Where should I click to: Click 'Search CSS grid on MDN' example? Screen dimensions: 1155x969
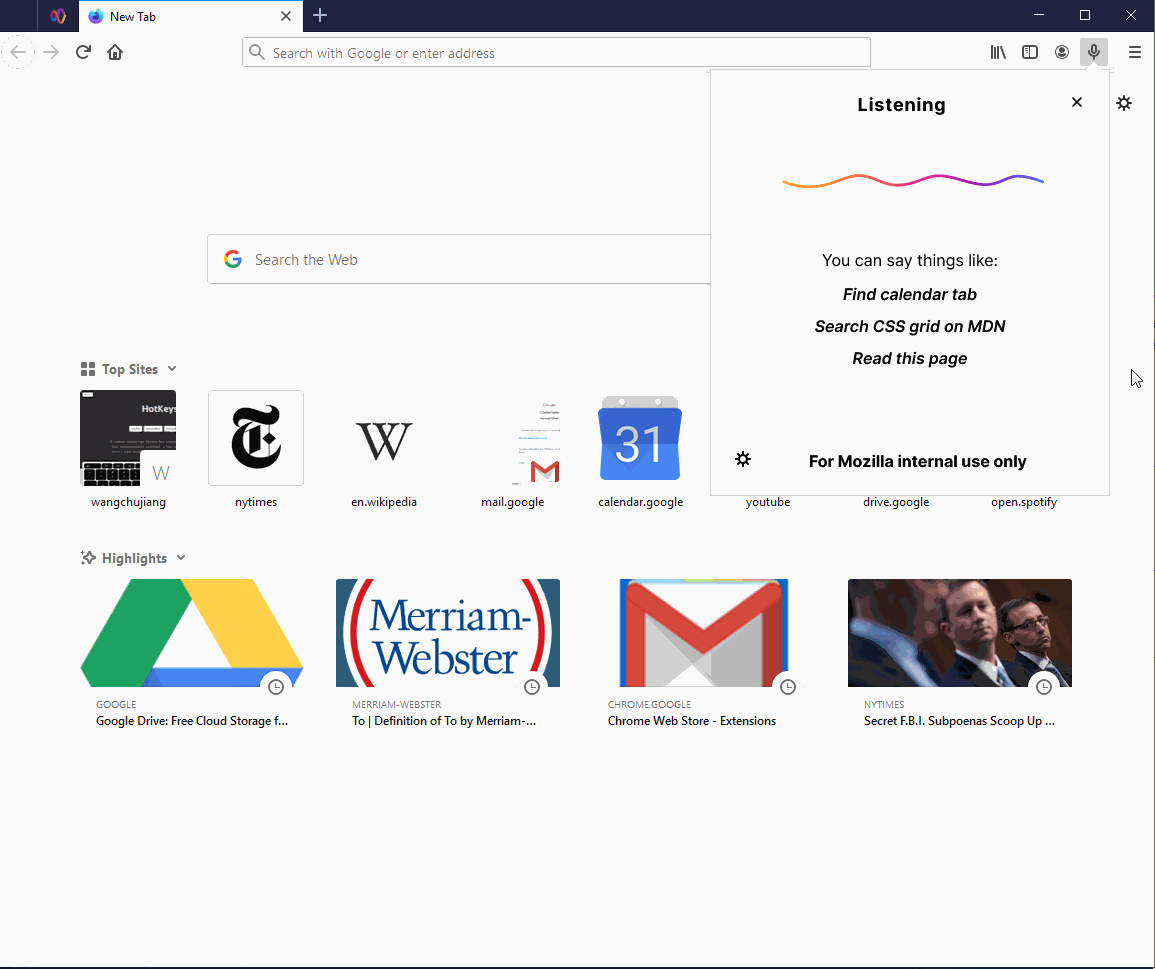[x=910, y=326]
